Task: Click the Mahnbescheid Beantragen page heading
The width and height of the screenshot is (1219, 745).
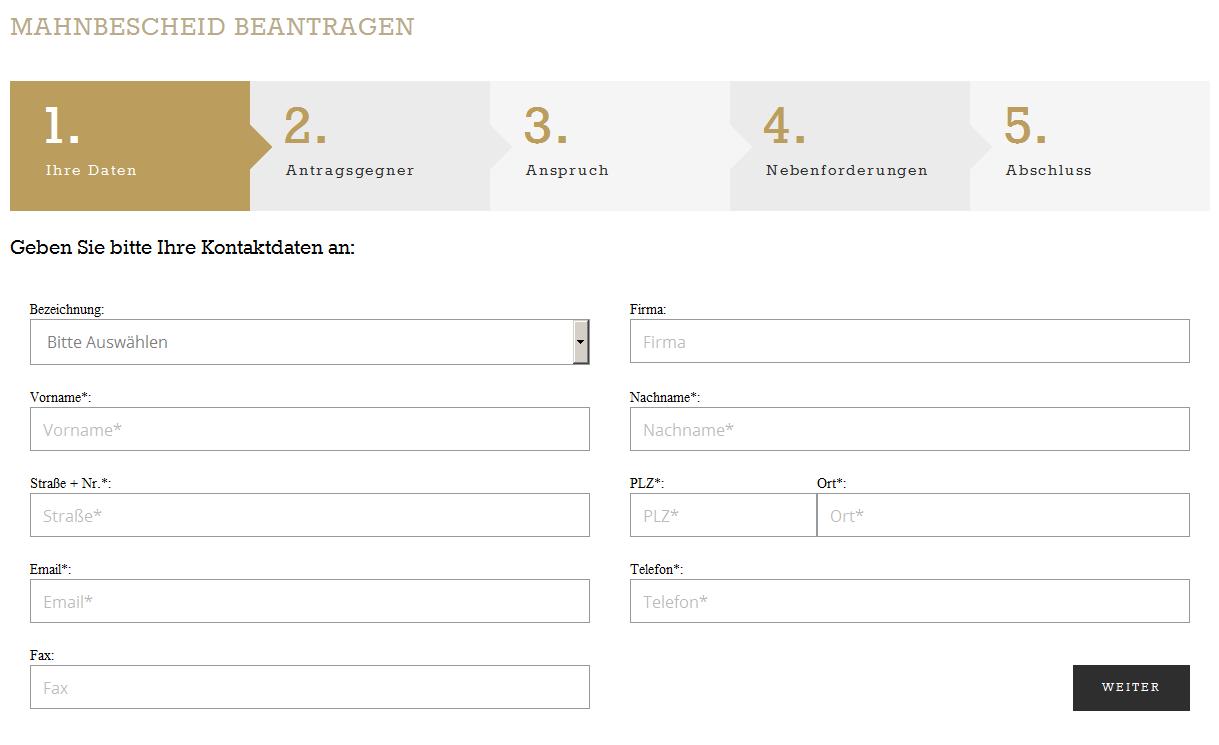Action: (x=212, y=27)
